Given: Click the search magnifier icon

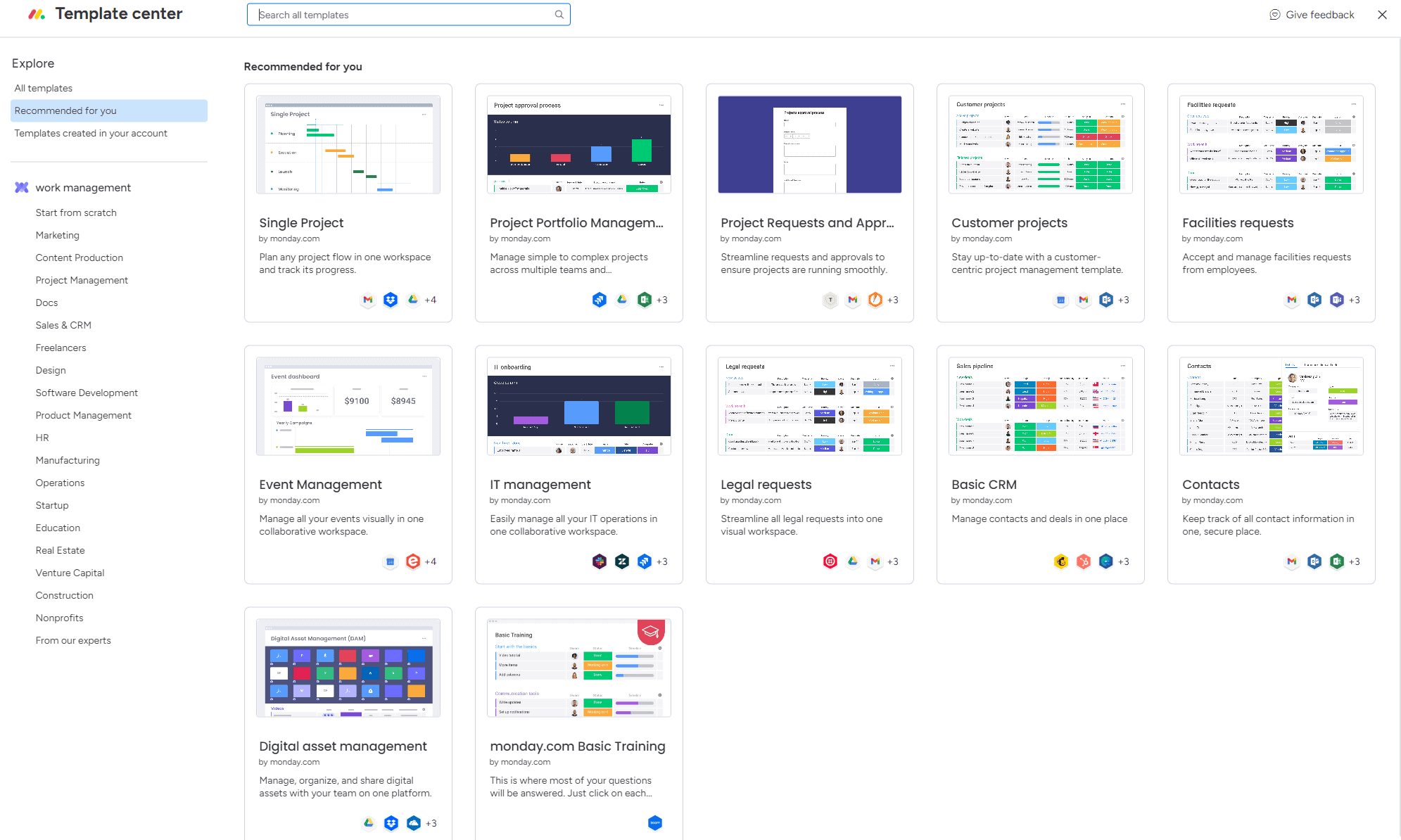Looking at the screenshot, I should pyautogui.click(x=559, y=15).
